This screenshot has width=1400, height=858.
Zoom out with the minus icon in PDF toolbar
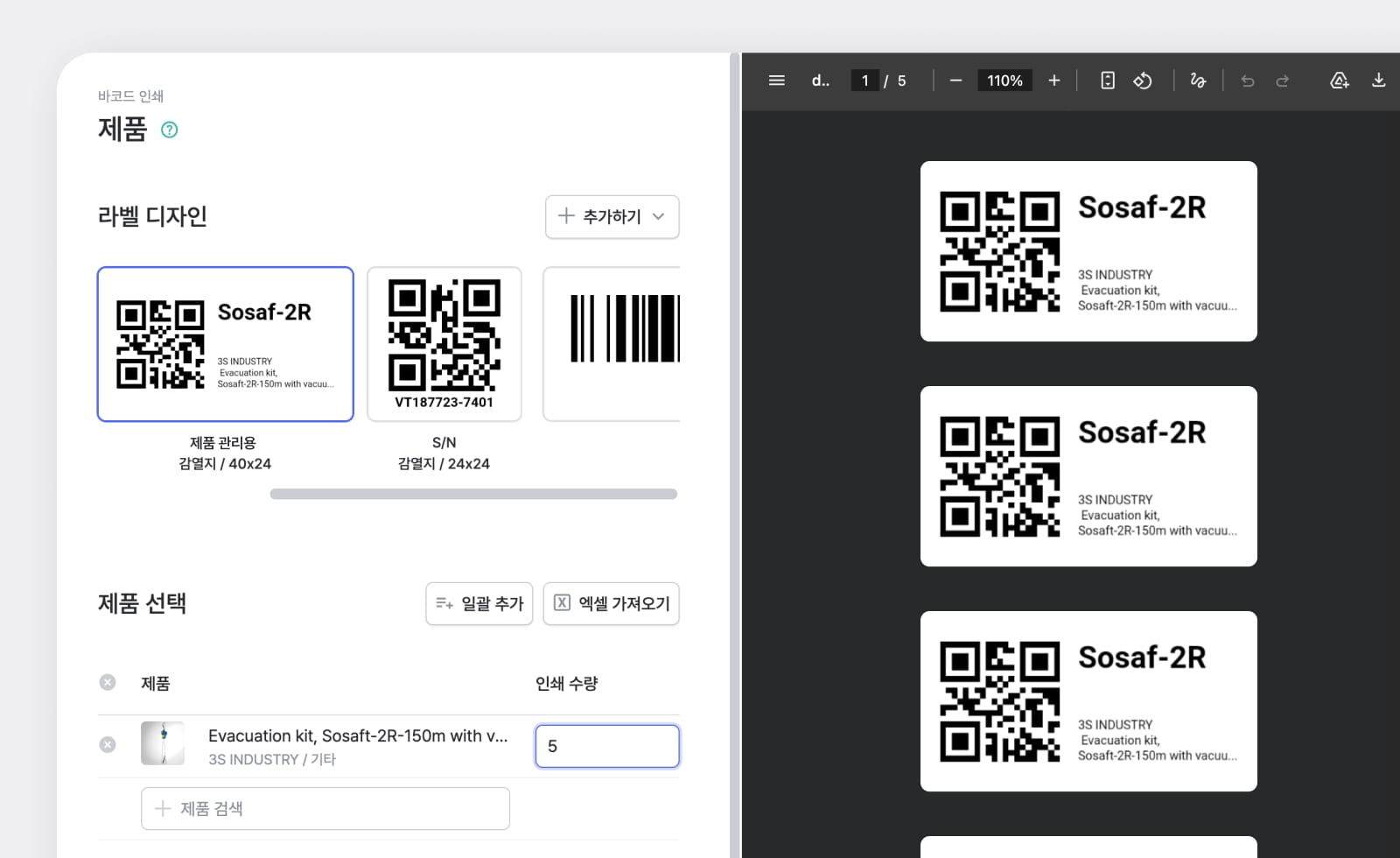pos(955,81)
